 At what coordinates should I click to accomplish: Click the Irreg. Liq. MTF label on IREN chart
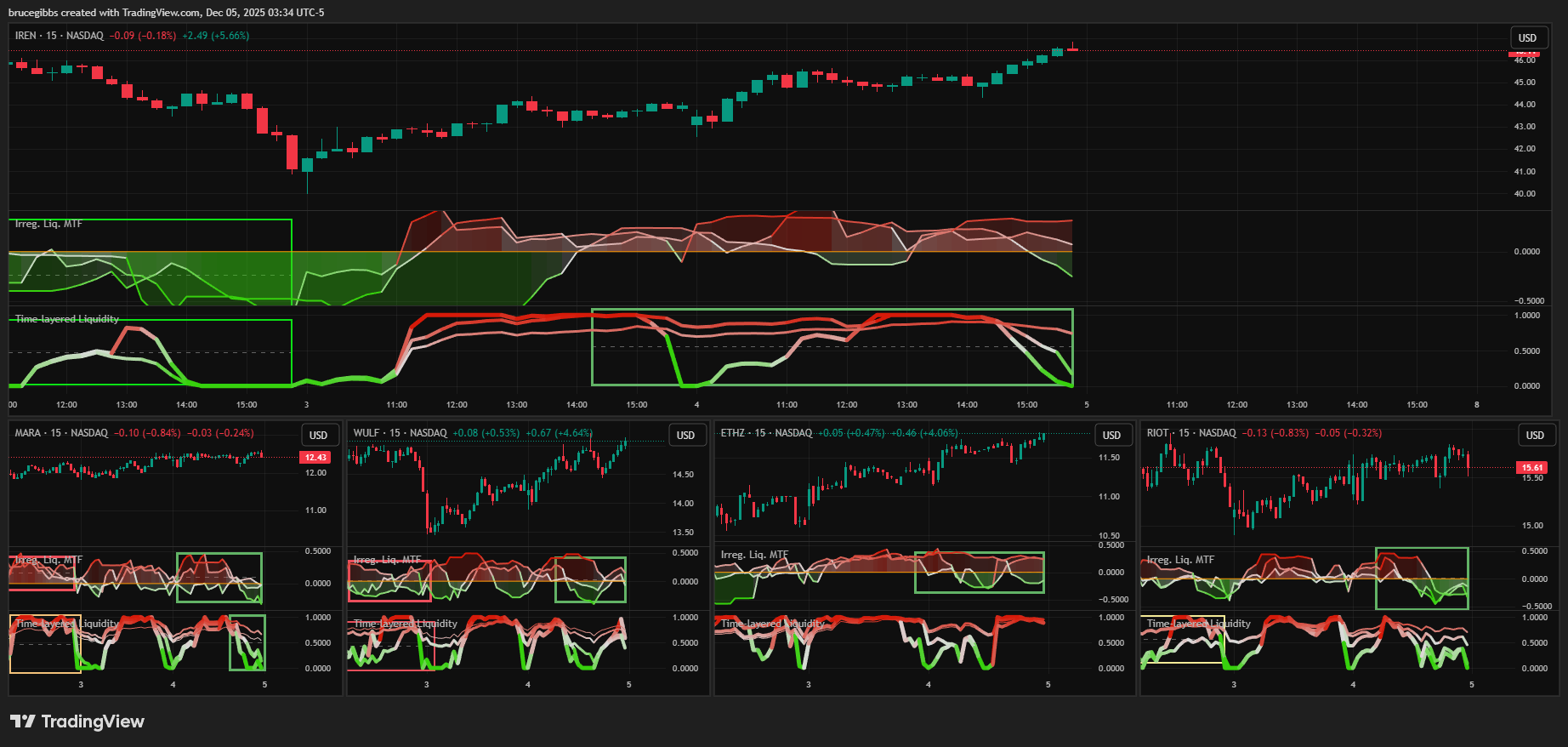coord(48,224)
